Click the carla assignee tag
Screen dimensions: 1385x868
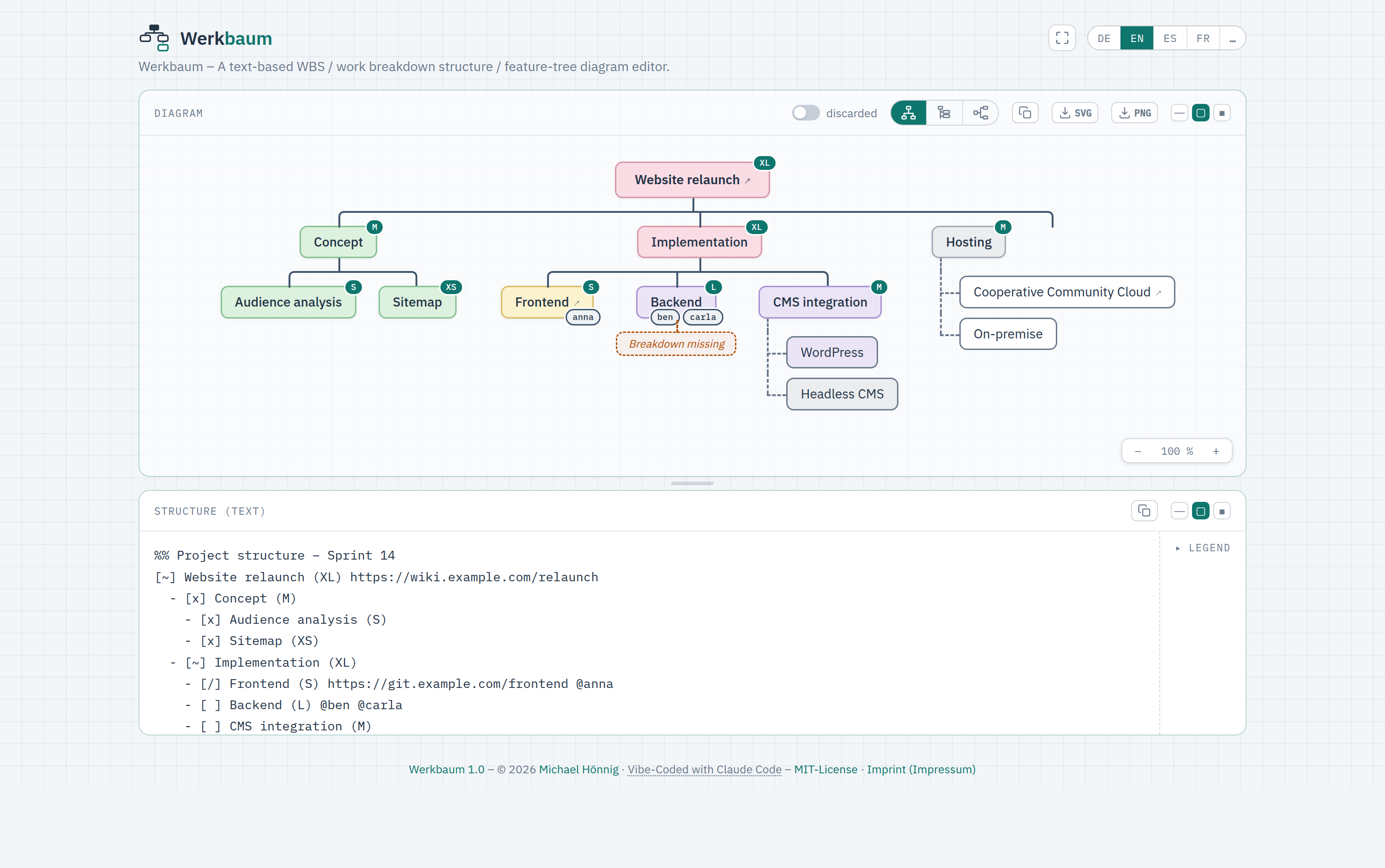click(x=703, y=317)
